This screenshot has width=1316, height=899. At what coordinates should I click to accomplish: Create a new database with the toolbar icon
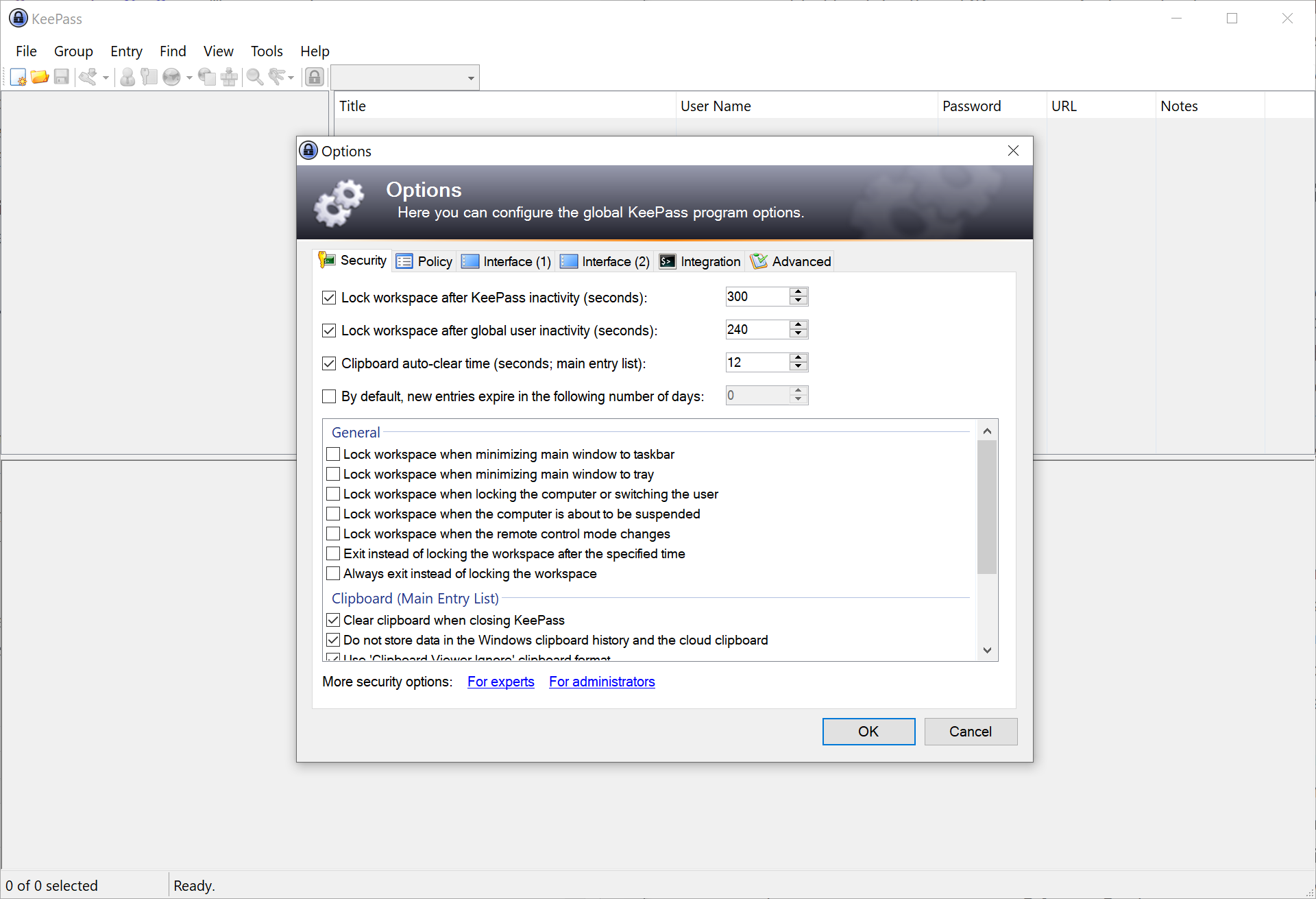(18, 77)
